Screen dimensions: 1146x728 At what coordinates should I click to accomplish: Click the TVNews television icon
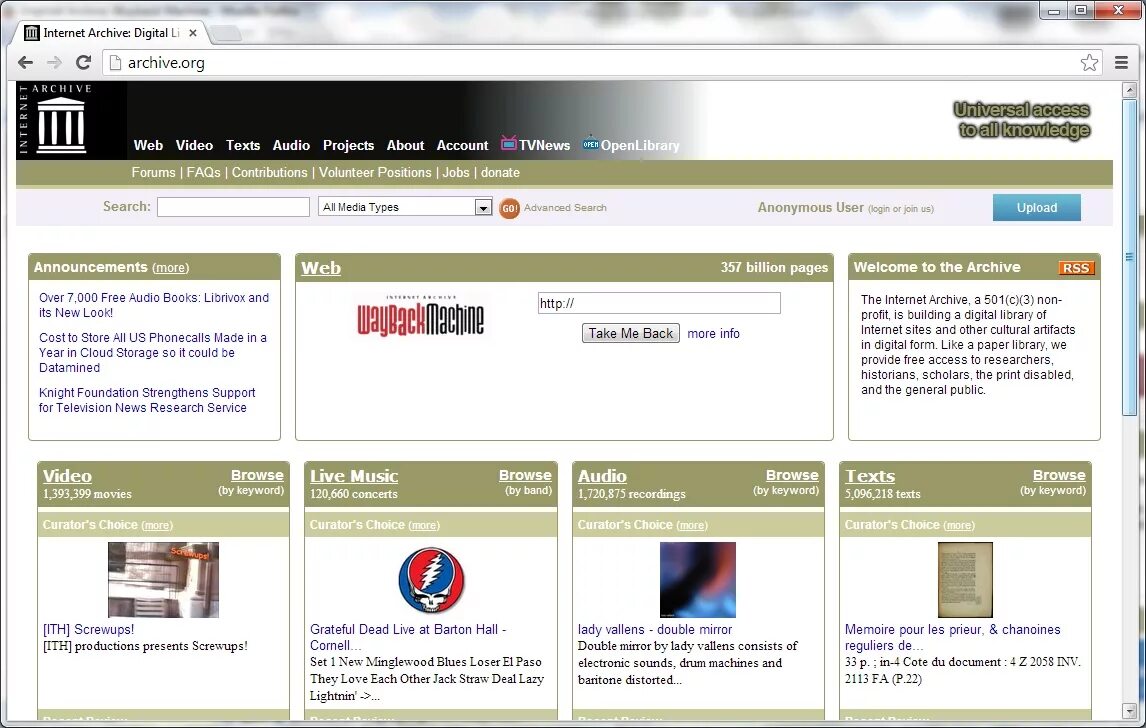coord(509,143)
